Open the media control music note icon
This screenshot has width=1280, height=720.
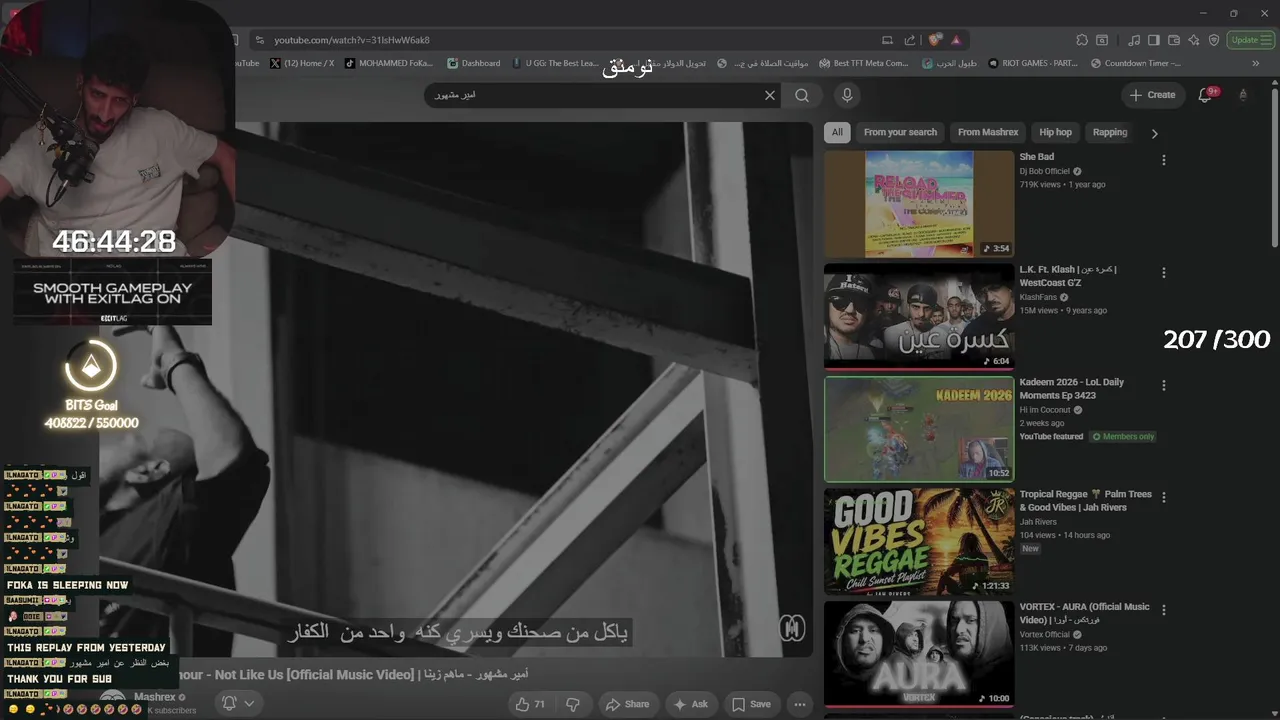1134,40
